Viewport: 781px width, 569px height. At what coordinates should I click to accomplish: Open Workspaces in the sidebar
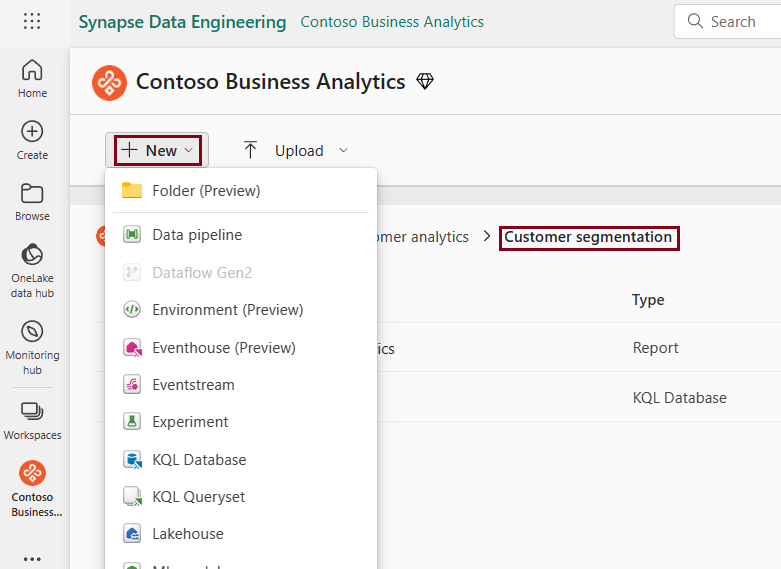[x=32, y=421]
